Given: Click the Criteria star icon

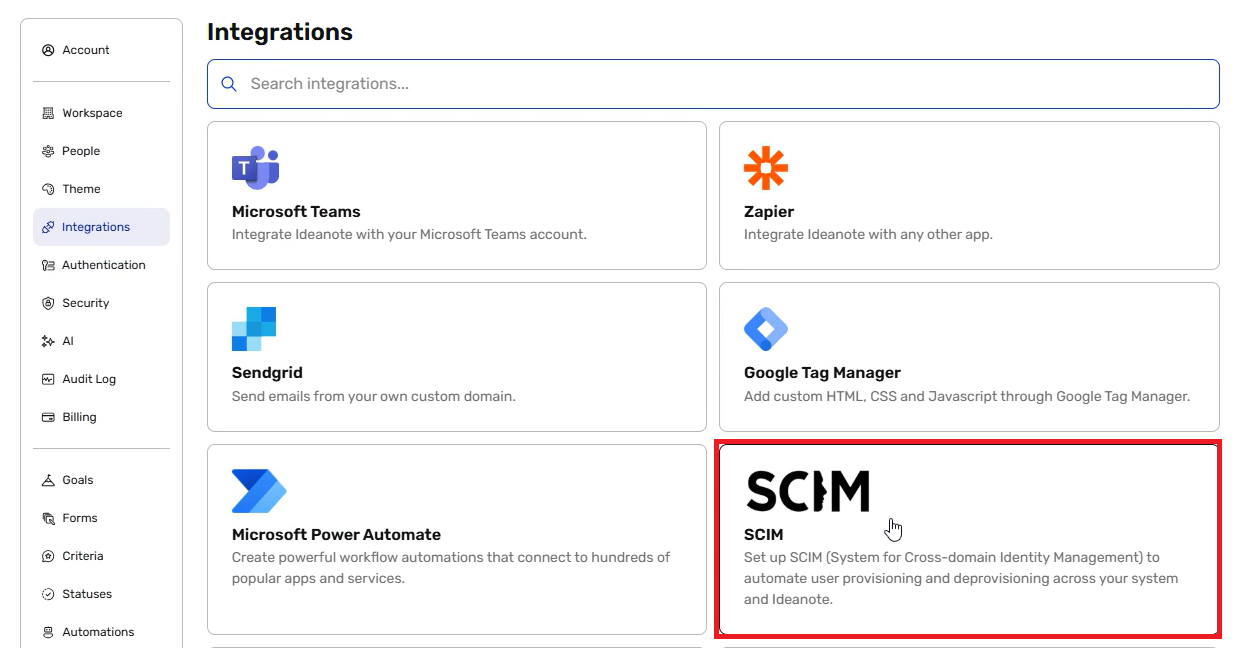Looking at the screenshot, I should (48, 556).
